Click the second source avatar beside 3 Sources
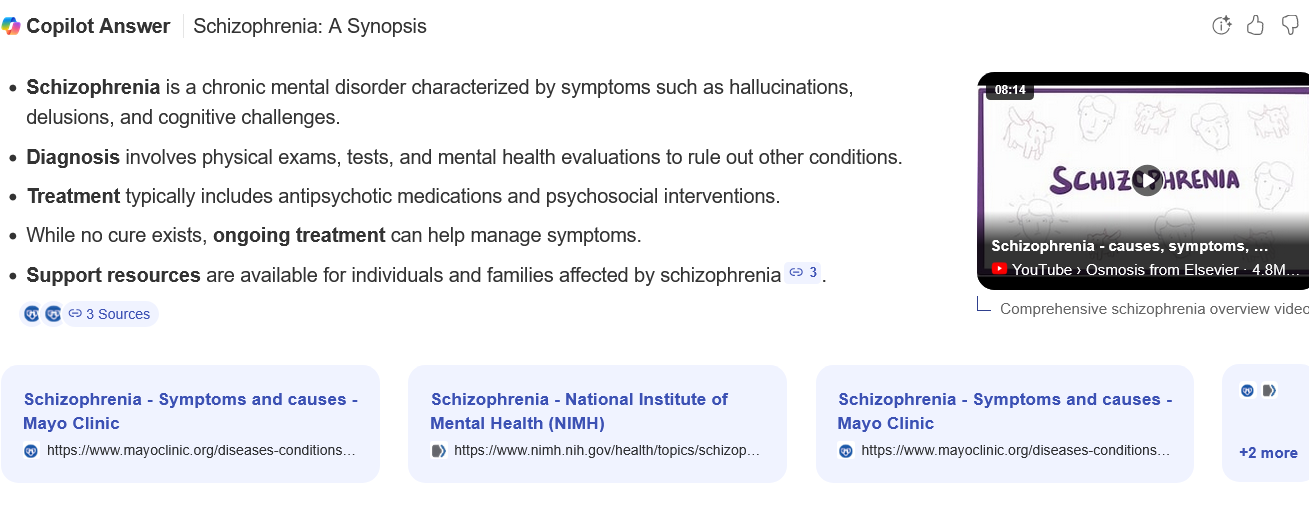Viewport: 1309px width, 508px height. [x=53, y=314]
